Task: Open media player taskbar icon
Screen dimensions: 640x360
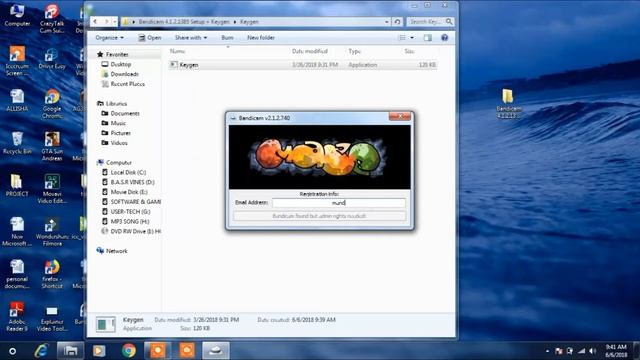Action: point(99,351)
